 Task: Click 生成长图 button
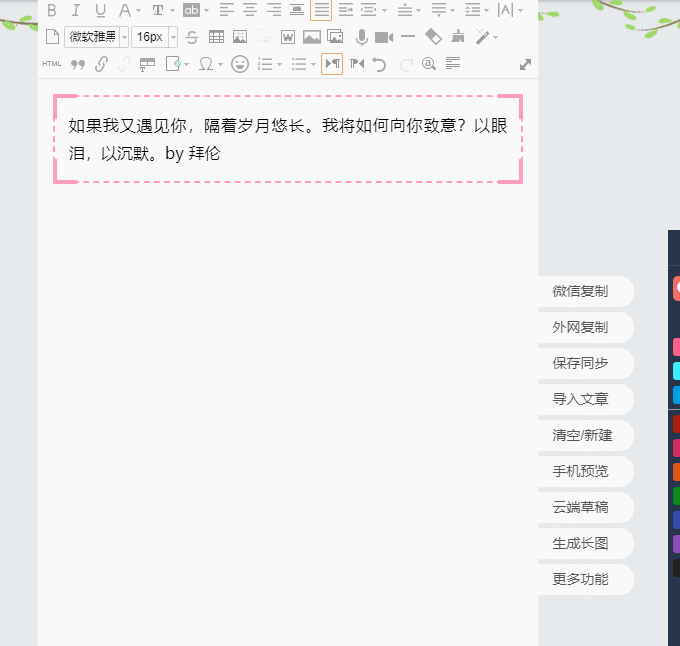585,543
